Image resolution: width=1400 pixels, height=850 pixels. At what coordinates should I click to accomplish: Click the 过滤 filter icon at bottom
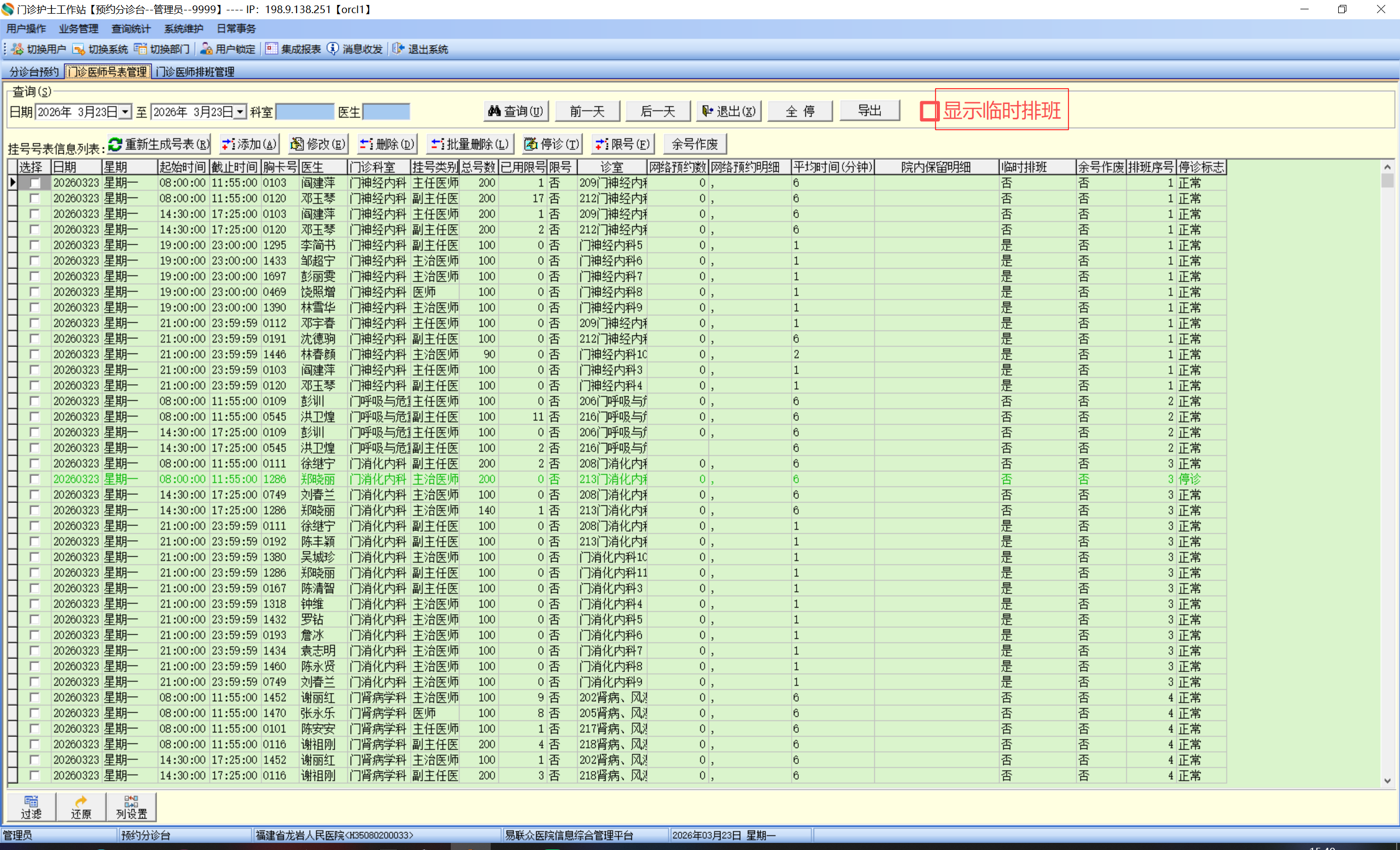[x=31, y=806]
